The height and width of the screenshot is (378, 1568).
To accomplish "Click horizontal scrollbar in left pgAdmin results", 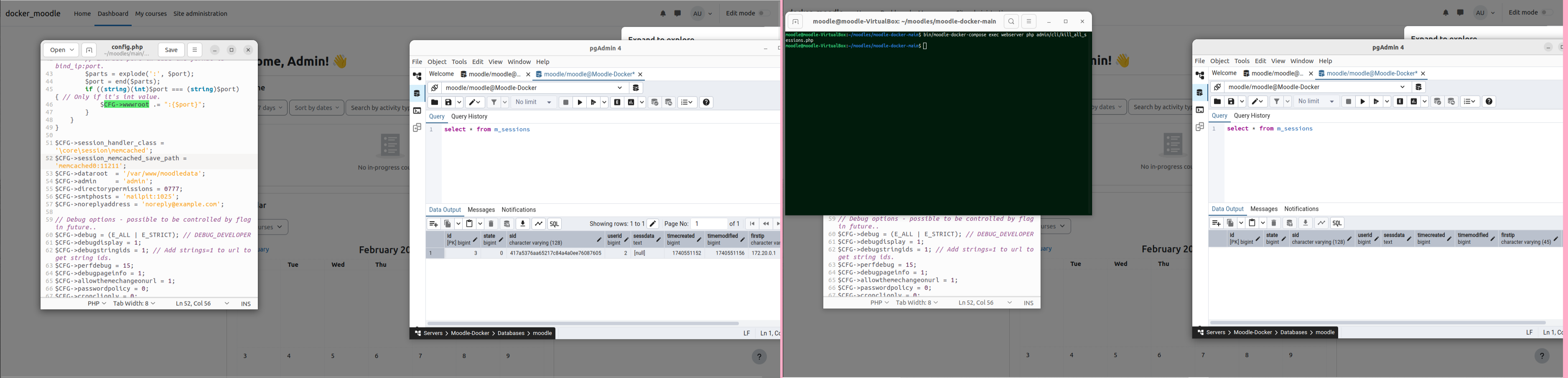I will [x=583, y=324].
